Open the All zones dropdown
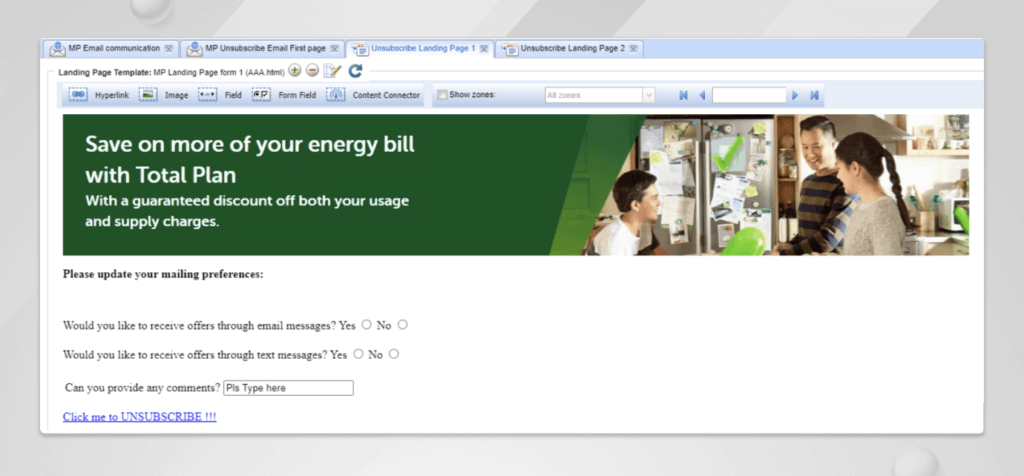This screenshot has height=476, width=1024. pos(599,95)
